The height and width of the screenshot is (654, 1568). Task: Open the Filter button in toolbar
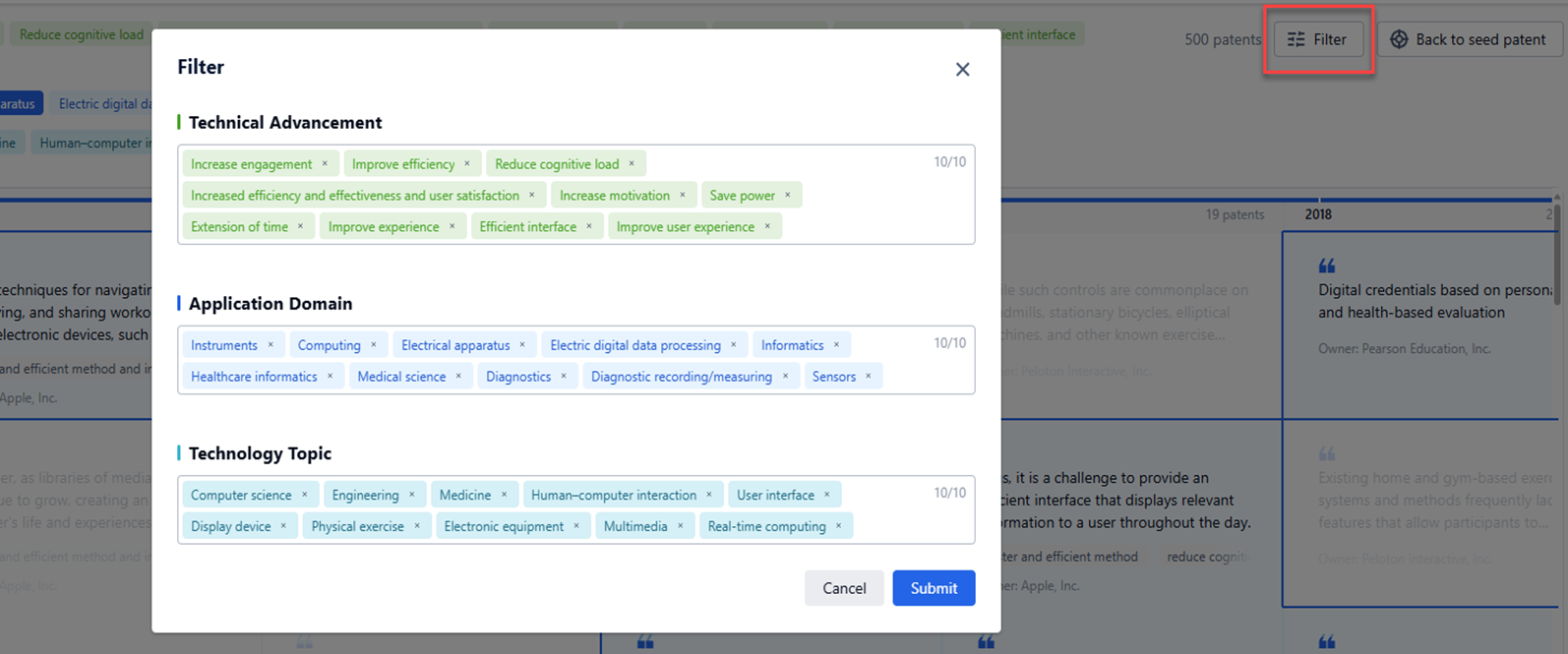coord(1318,39)
